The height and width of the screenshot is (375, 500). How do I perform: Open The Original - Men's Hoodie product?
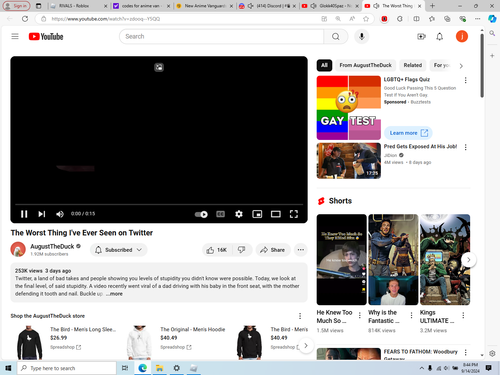pos(192,329)
